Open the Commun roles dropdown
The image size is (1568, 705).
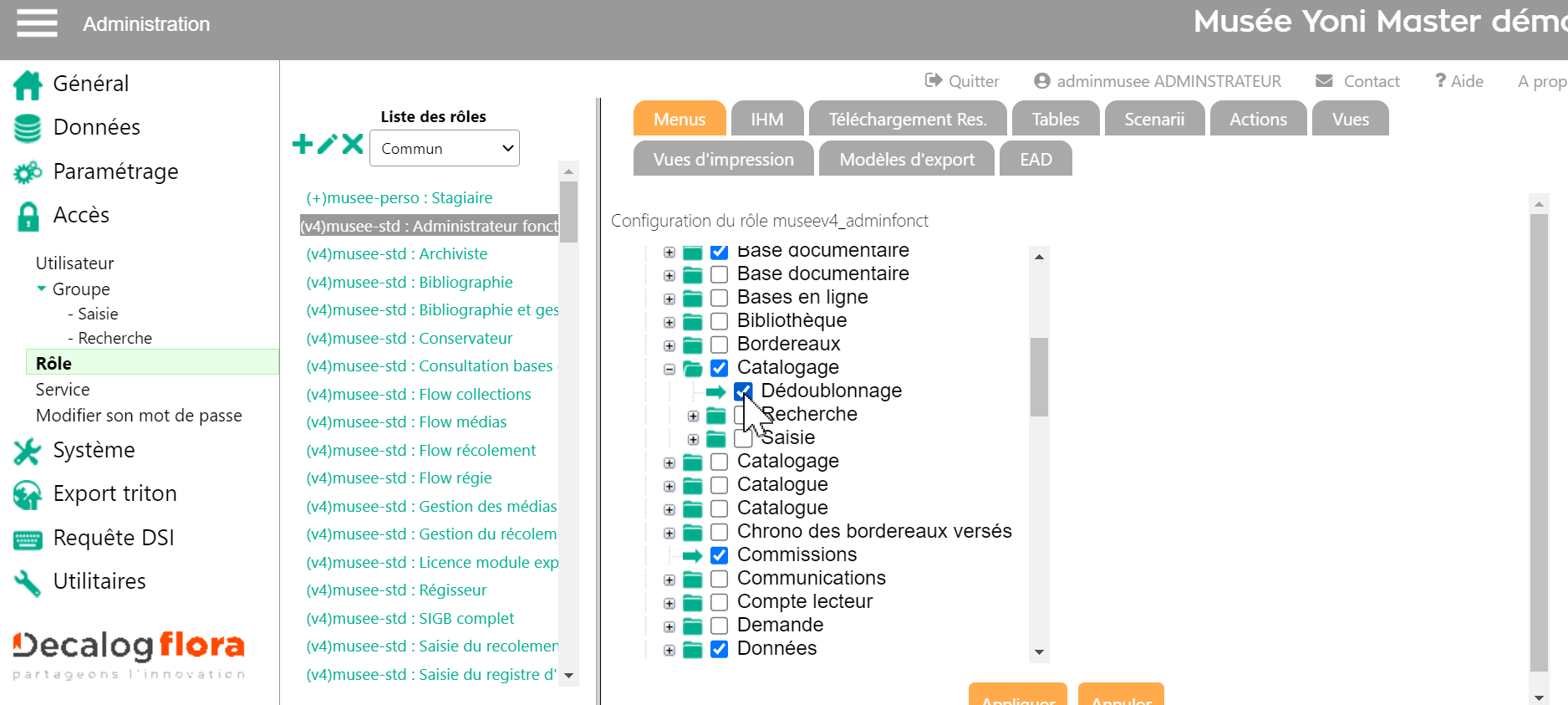(x=445, y=148)
